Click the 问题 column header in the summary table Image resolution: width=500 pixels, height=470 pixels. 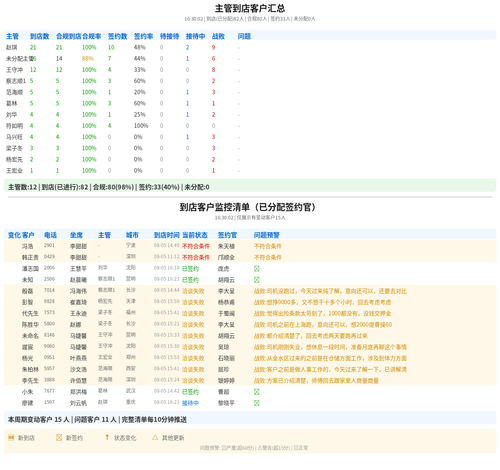pyautogui.click(x=244, y=36)
